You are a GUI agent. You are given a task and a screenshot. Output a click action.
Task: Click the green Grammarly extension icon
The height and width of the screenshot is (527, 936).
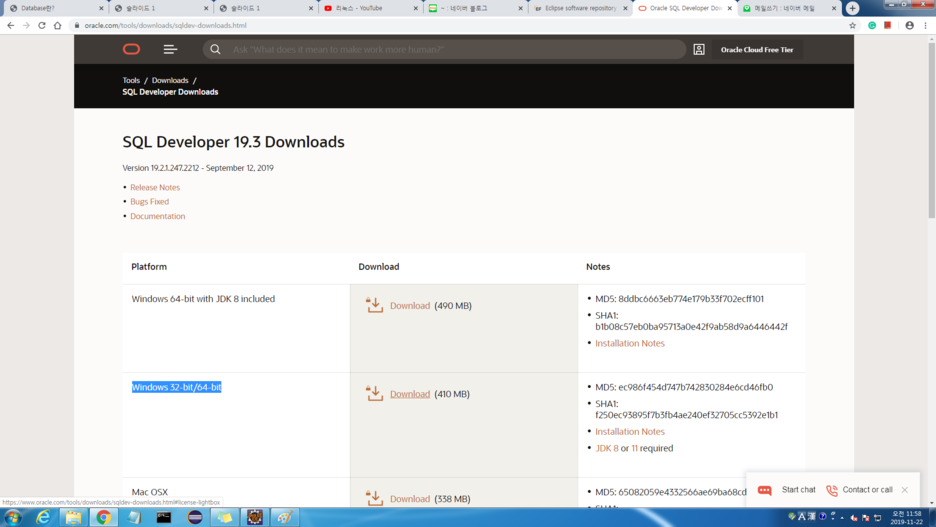(872, 26)
